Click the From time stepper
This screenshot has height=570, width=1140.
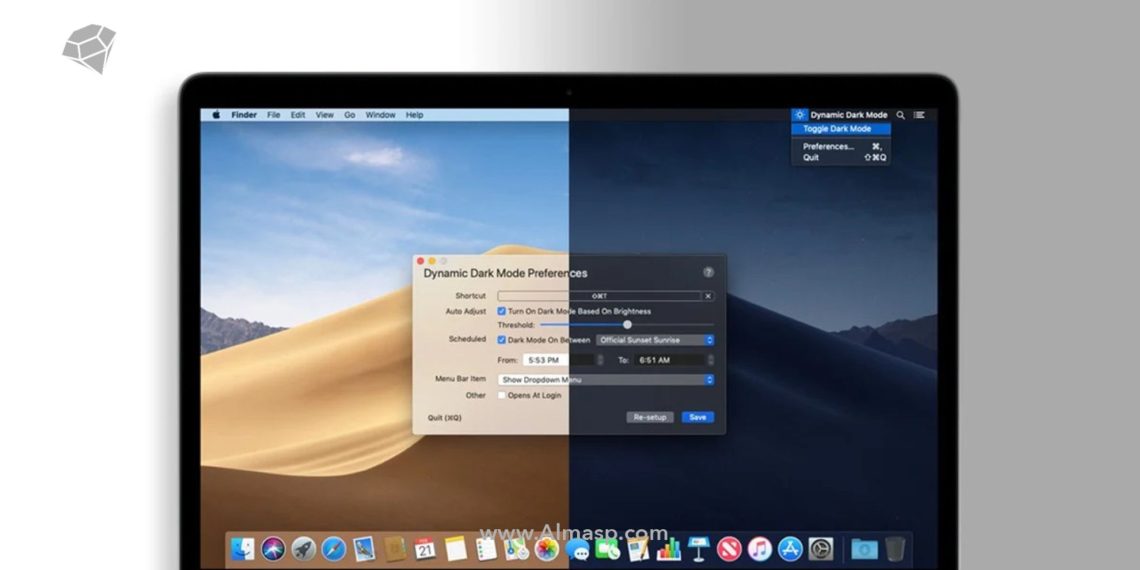click(600, 360)
